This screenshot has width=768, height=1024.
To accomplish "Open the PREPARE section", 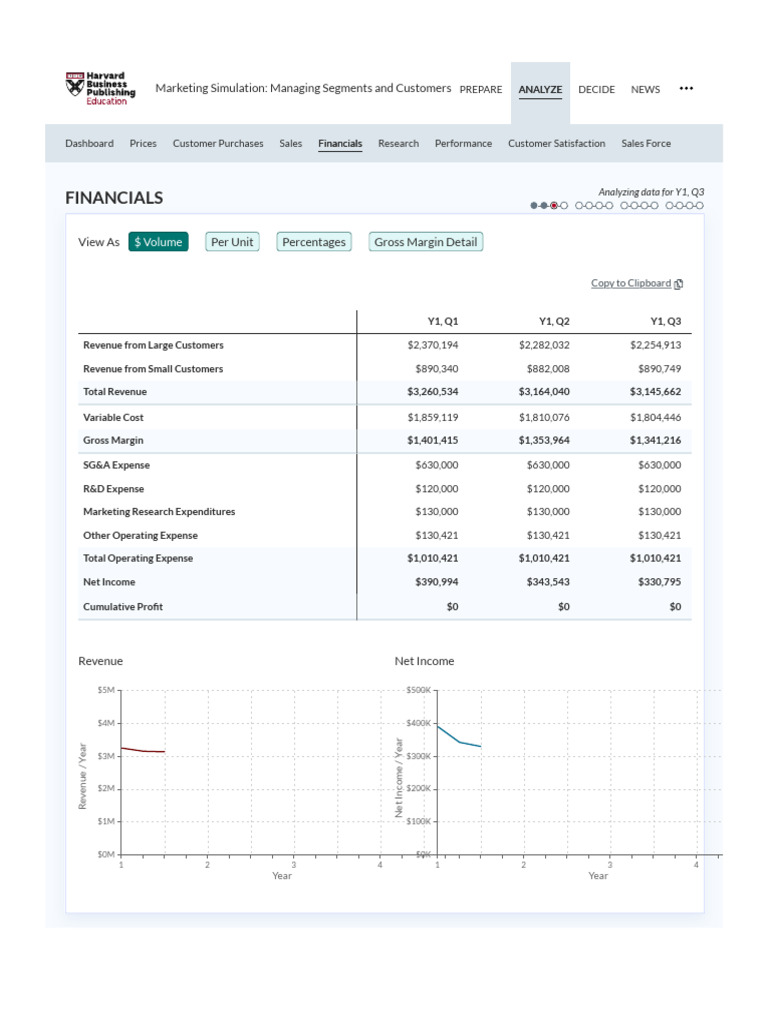I will pyautogui.click(x=481, y=89).
